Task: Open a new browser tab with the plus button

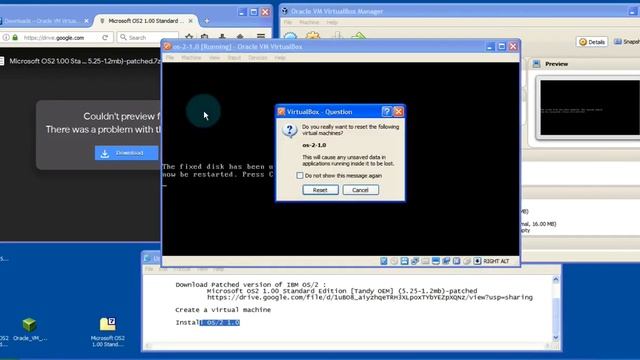Action: [207, 21]
